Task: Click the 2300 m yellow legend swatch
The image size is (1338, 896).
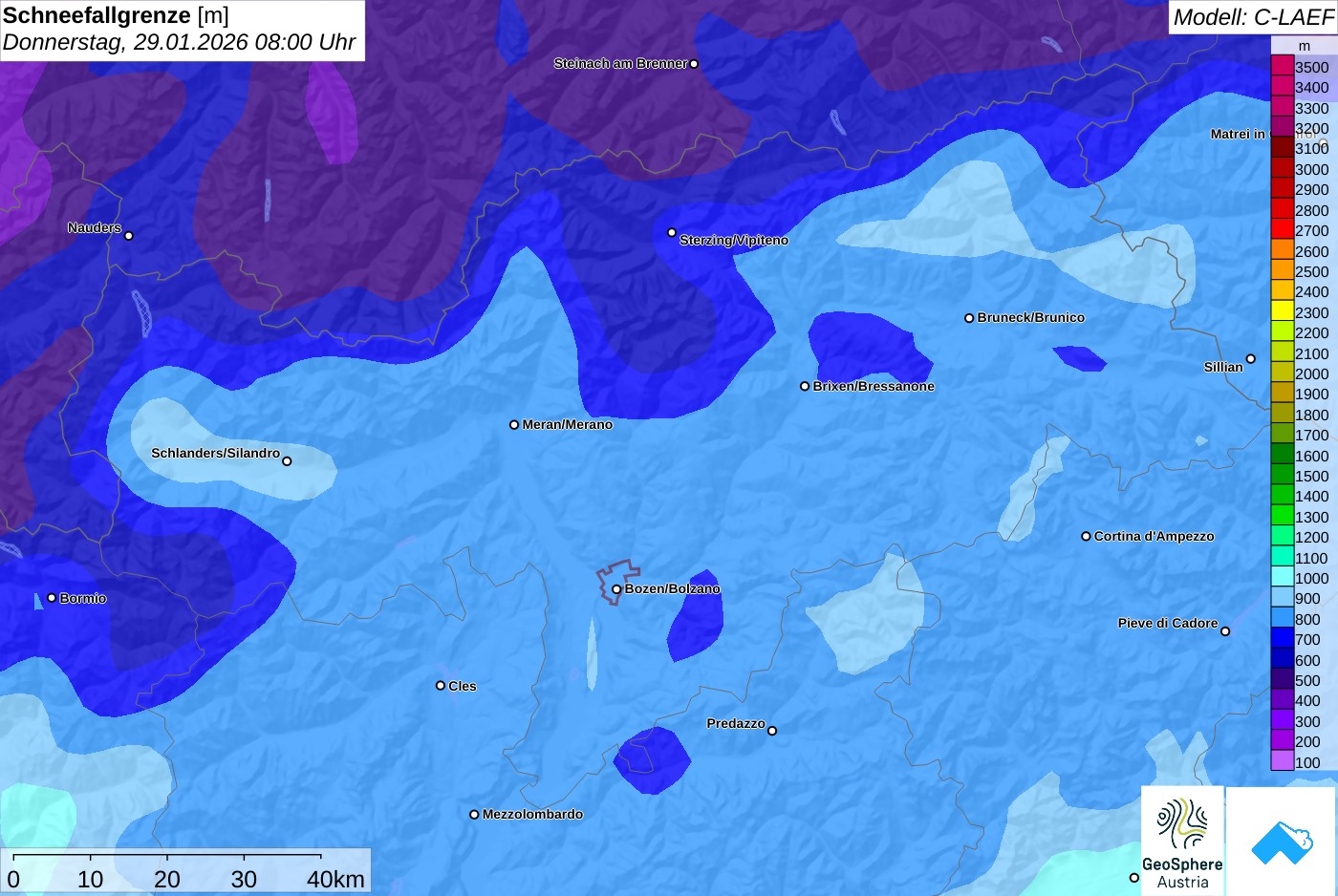Action: [x=1283, y=311]
